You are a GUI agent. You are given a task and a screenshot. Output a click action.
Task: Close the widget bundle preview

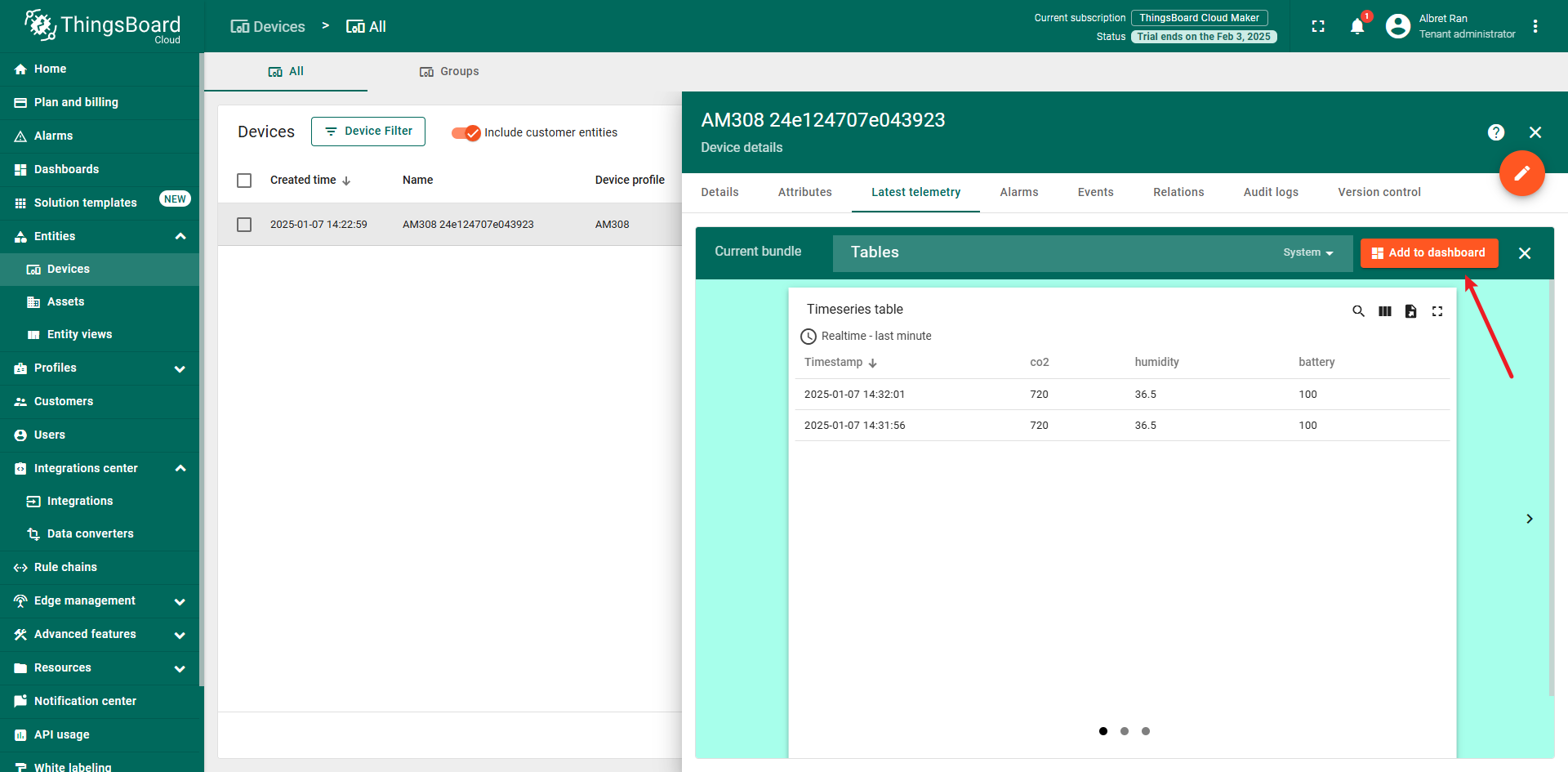(1525, 253)
